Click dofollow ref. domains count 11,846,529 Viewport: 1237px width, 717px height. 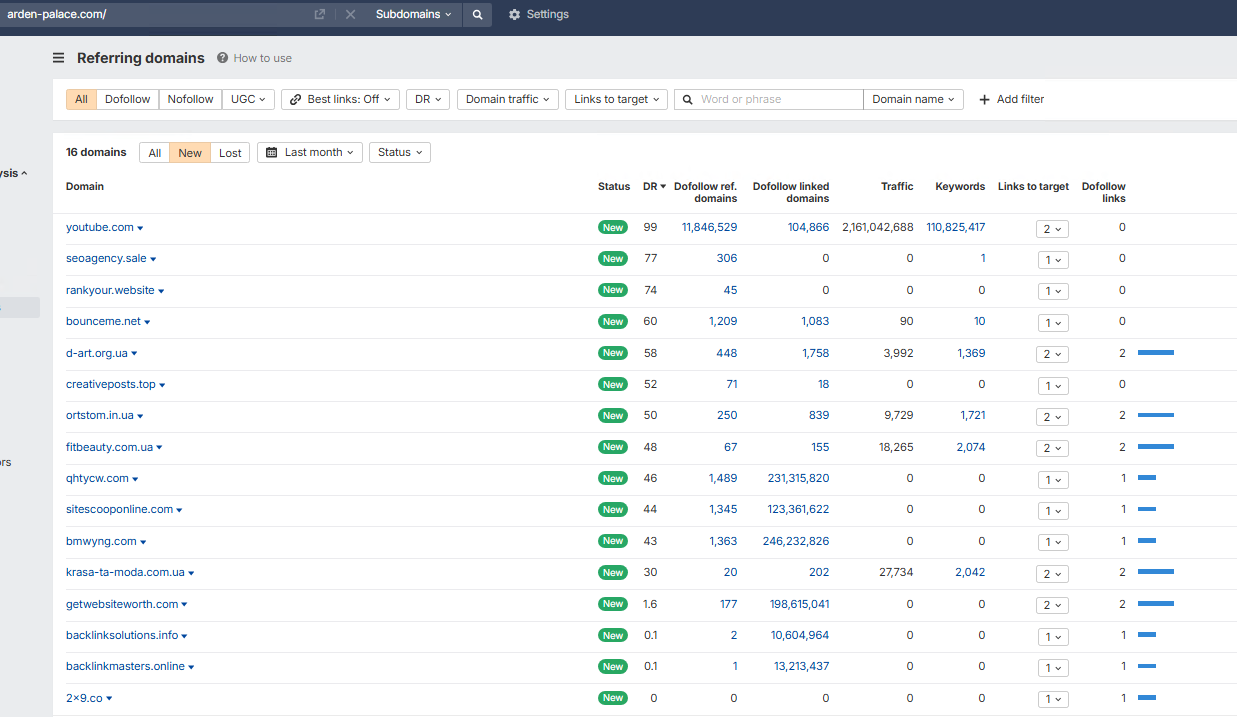tap(709, 228)
